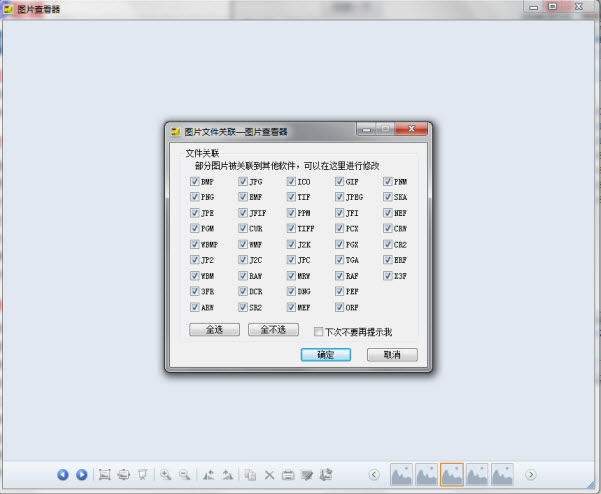The height and width of the screenshot is (494, 601).
Task: Click the zoom in magnifier icon
Action: [x=165, y=475]
